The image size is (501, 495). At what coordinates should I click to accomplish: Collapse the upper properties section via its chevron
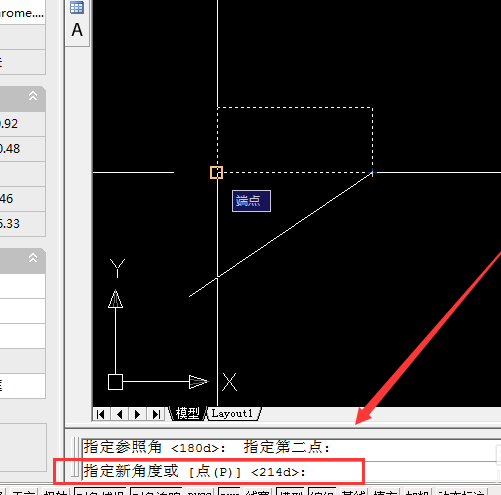[x=33, y=96]
